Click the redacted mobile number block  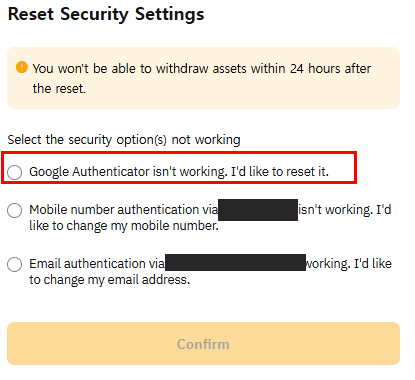(258, 210)
